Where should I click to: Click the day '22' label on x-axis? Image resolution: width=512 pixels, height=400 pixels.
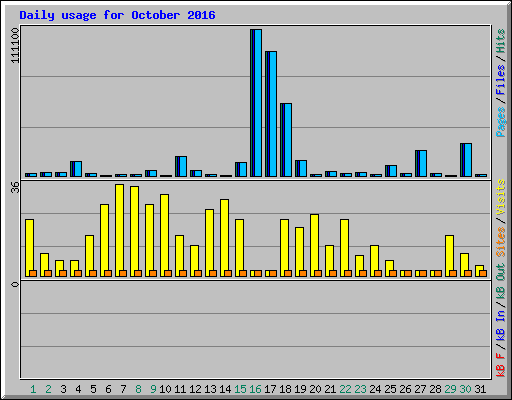[345, 389]
